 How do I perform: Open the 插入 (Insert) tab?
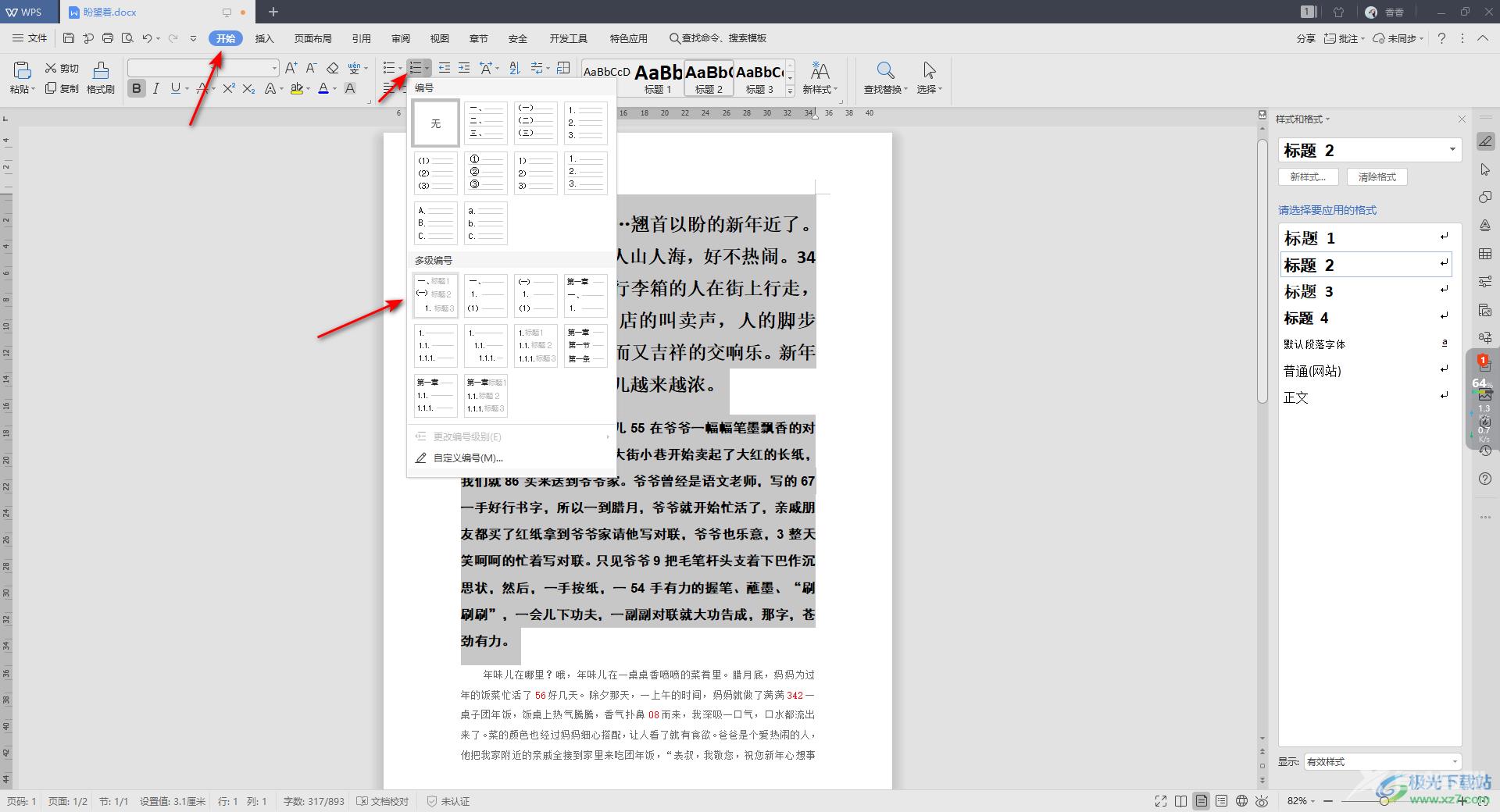[265, 38]
